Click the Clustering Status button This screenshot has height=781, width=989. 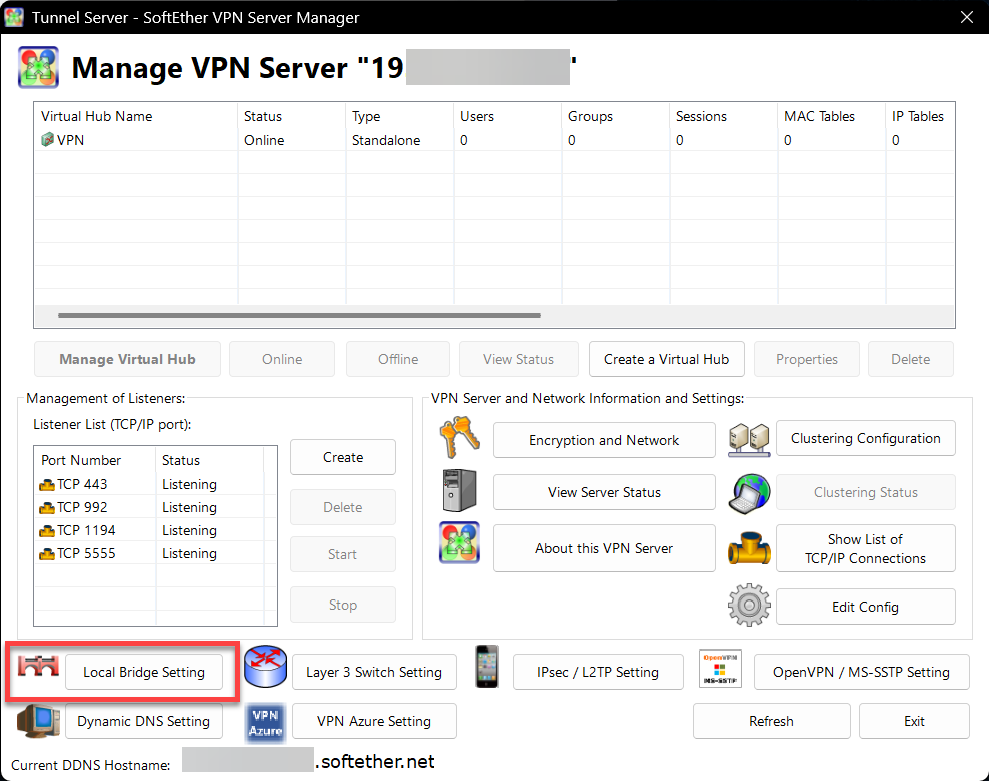pyautogui.click(x=865, y=492)
